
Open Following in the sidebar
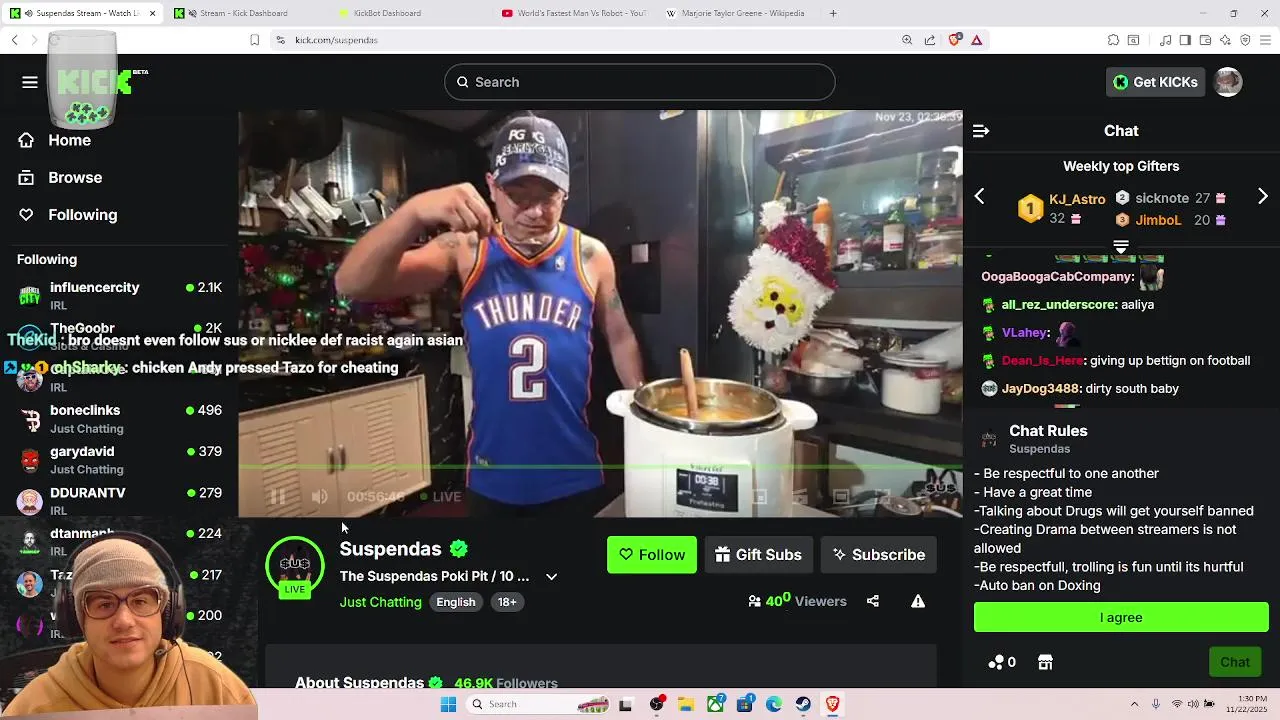[68, 215]
